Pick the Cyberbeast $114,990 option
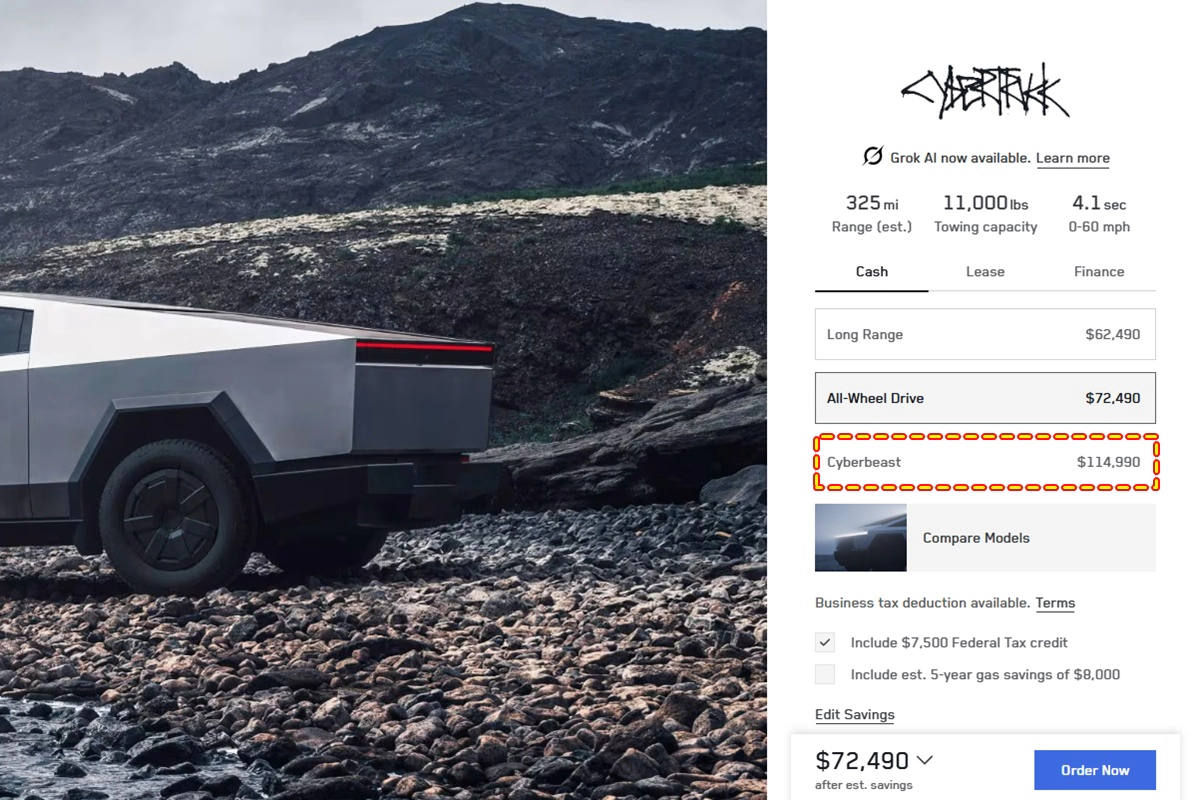Viewport: 1200px width, 800px height. (985, 462)
